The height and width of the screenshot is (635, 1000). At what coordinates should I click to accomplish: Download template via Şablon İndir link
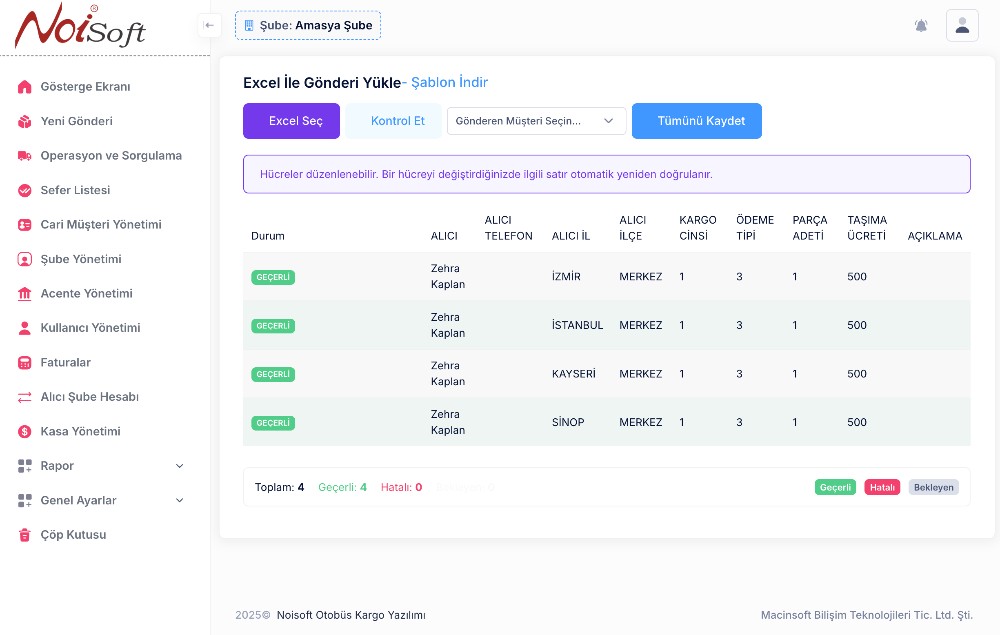449,83
